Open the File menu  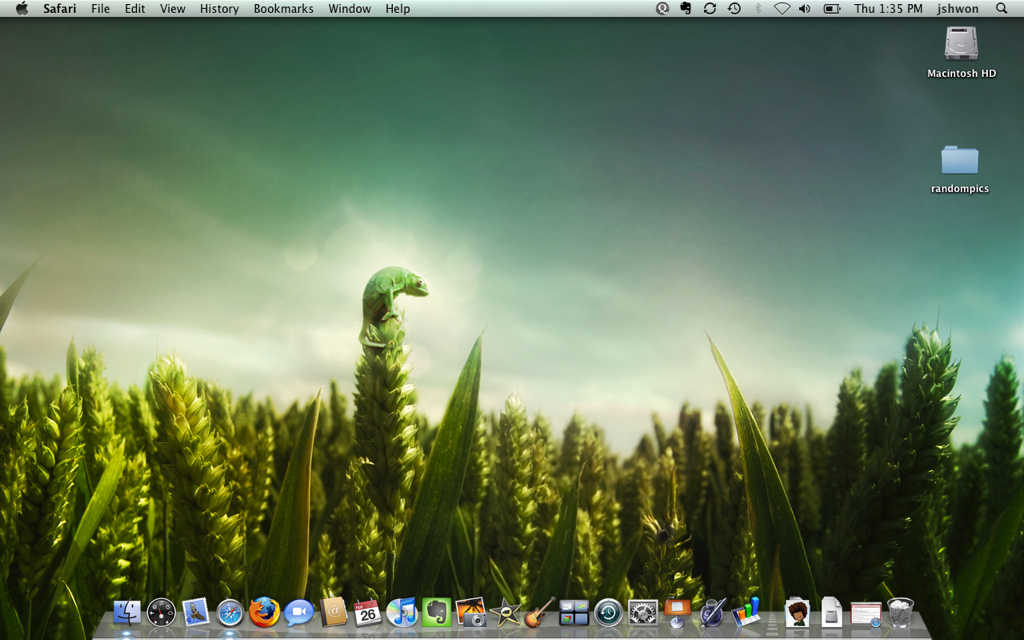pyautogui.click(x=100, y=8)
